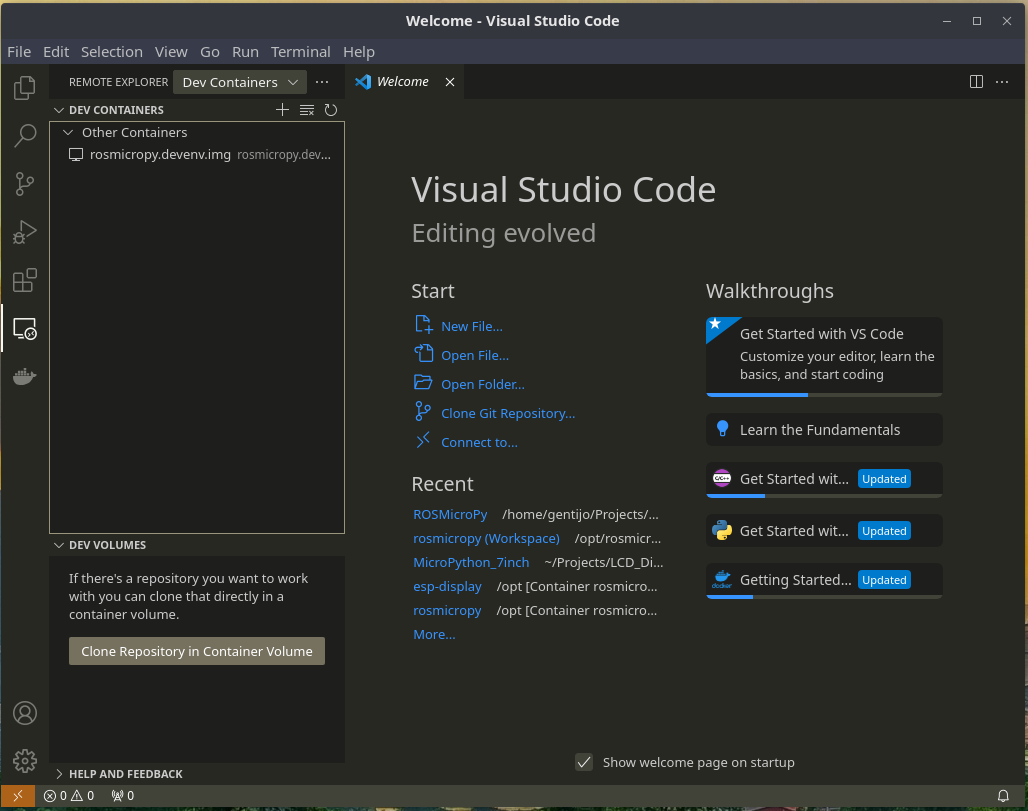Click the New File icon under Start
The height and width of the screenshot is (811, 1028).
[423, 325]
